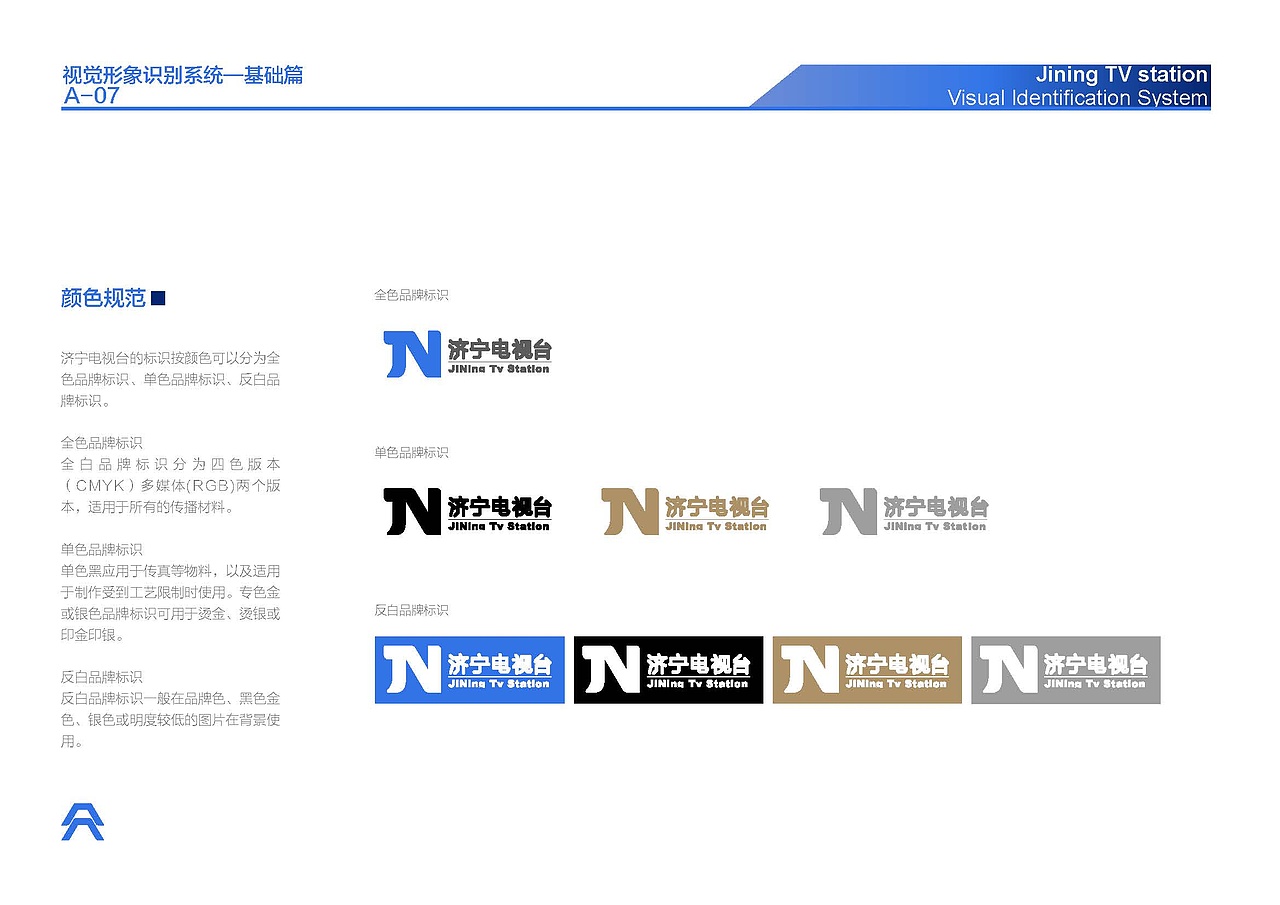Image resolution: width=1280 pixels, height=905 pixels.
Task: Select the silver gray monochrome logo
Action: [x=904, y=511]
